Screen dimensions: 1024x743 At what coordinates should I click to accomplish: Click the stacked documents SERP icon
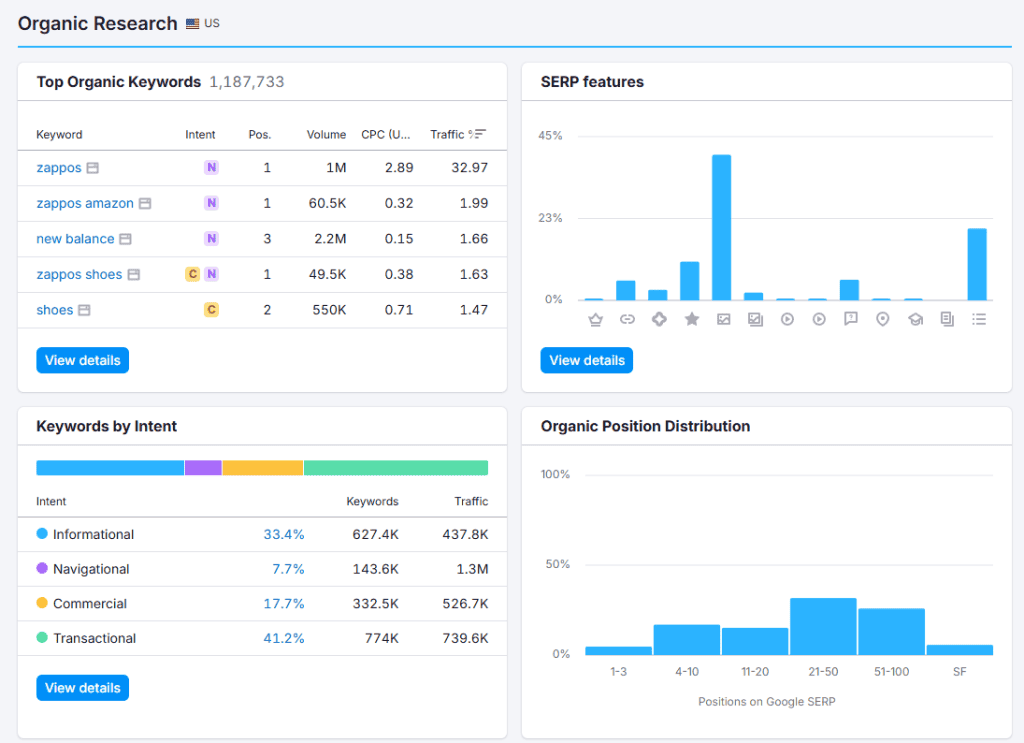947,319
